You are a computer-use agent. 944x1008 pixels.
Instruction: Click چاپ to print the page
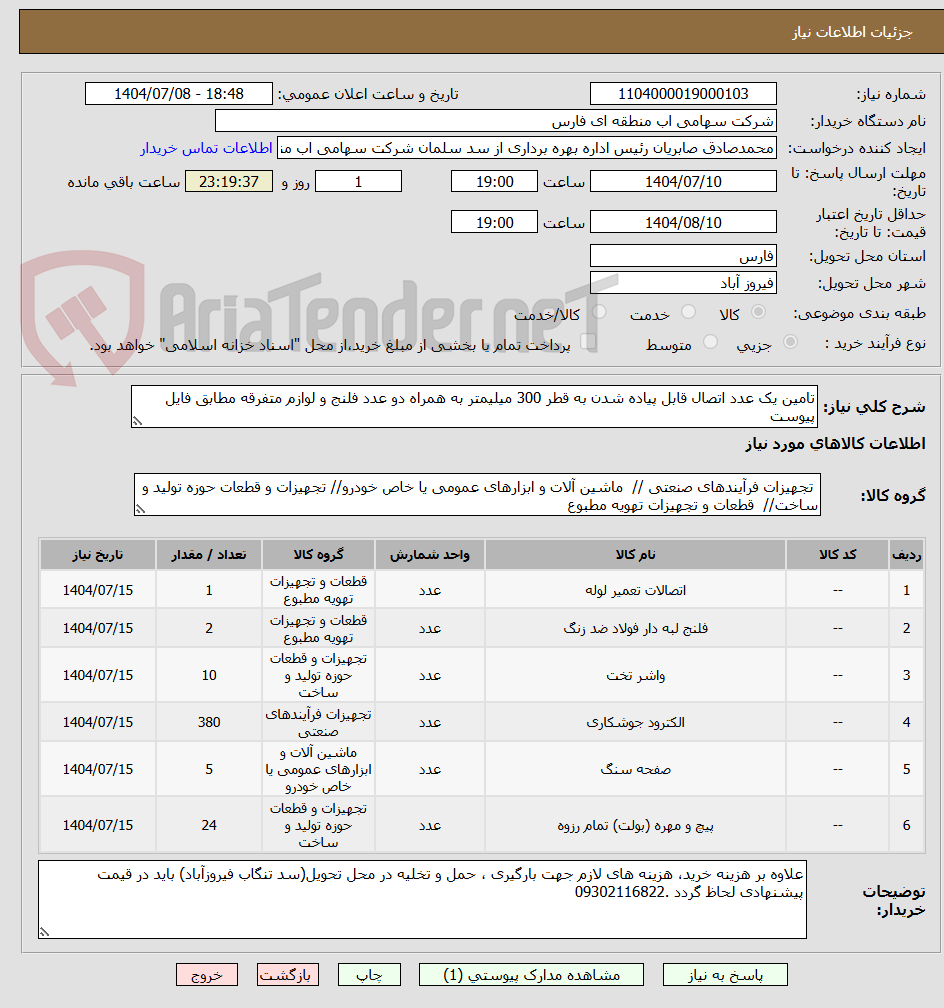[369, 975]
